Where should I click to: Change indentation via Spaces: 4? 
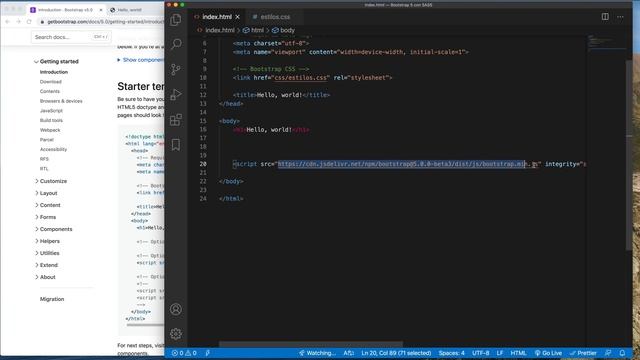[x=451, y=353]
